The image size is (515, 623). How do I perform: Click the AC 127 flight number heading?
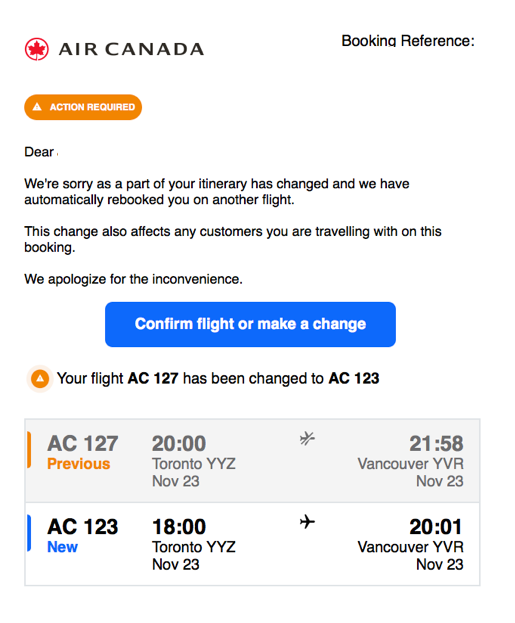(83, 443)
